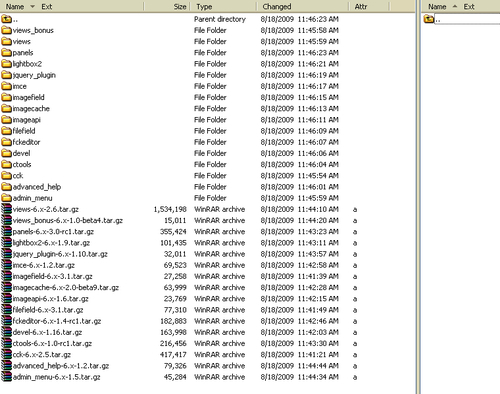Sort by Attr column header
This screenshot has width=500, height=394.
(361, 7)
